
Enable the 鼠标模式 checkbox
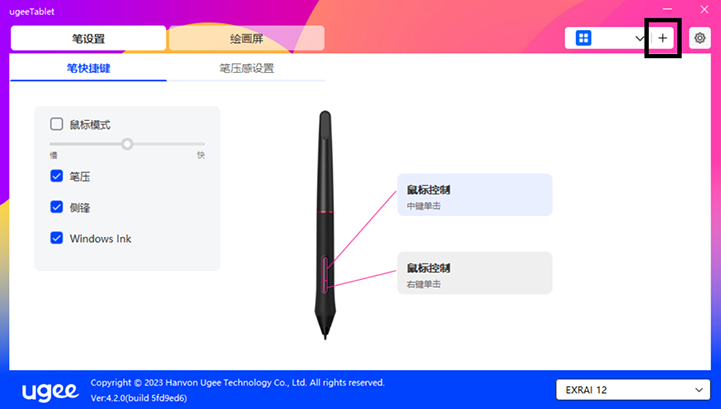[x=57, y=124]
